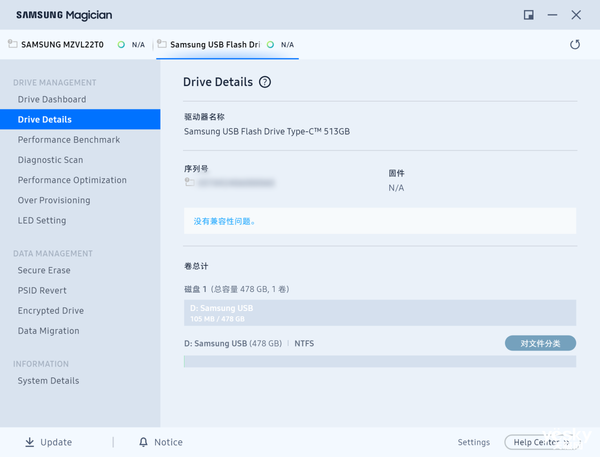Switch to the SAMSUNG MZVL22T0 drive tab

[x=62, y=45]
